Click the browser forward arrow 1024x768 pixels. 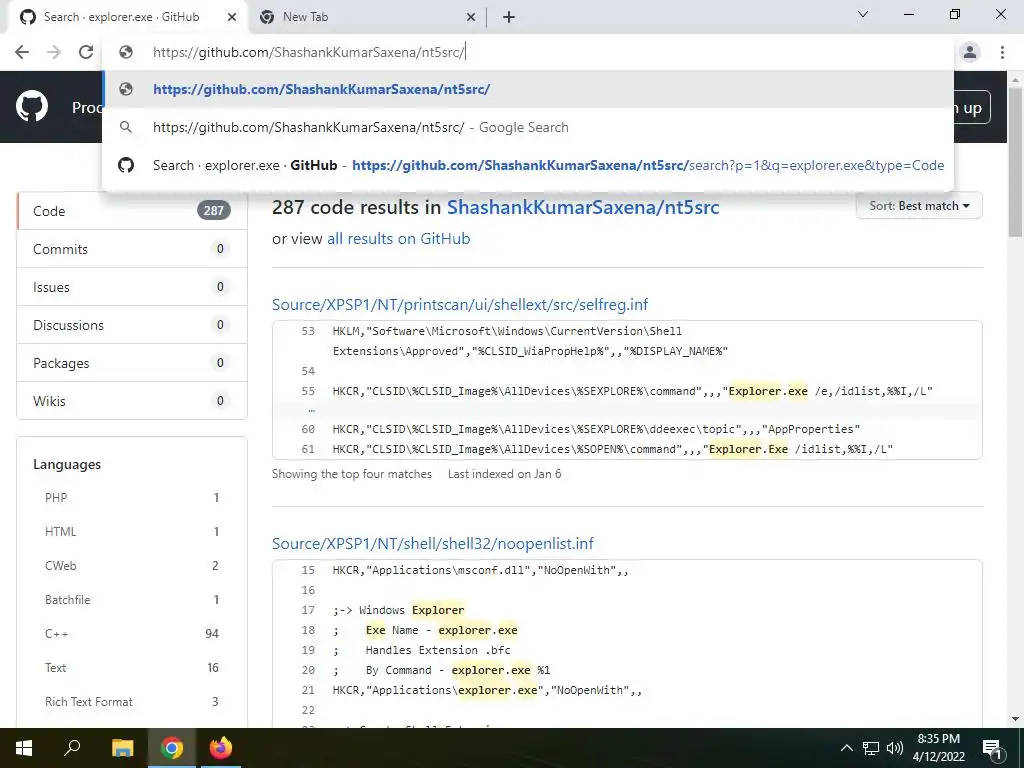click(54, 52)
